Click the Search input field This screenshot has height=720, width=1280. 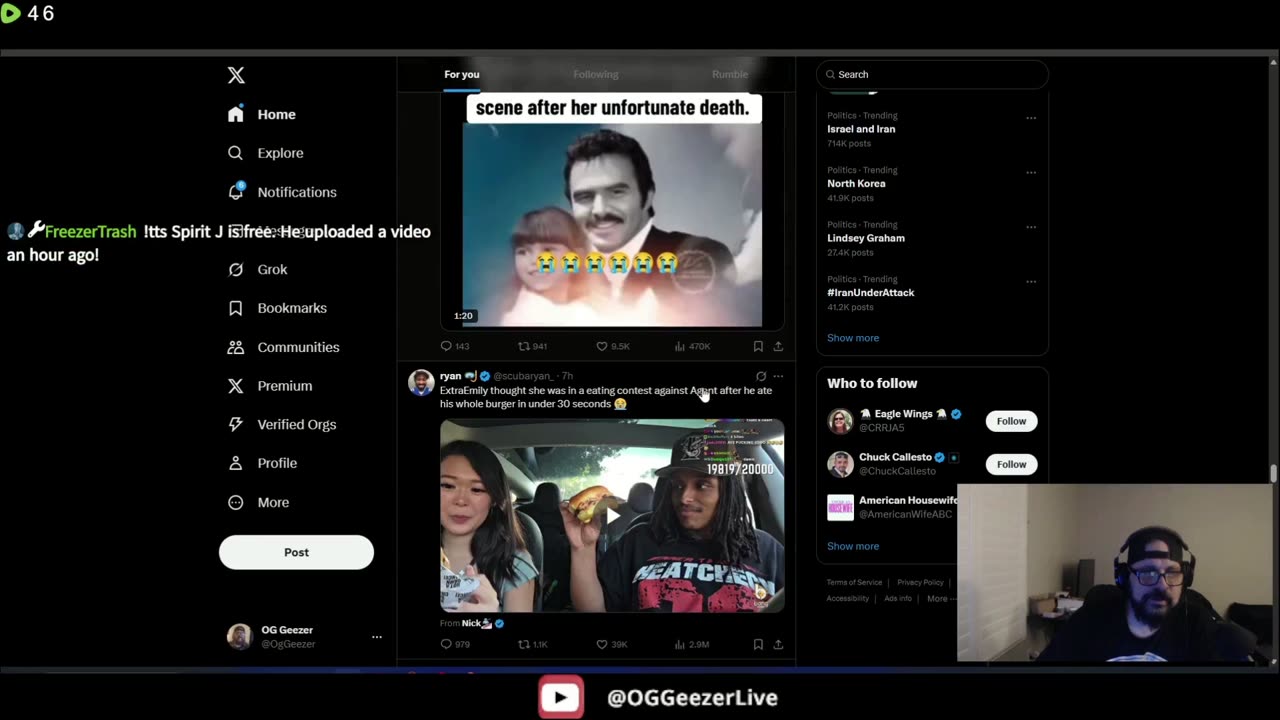point(932,74)
